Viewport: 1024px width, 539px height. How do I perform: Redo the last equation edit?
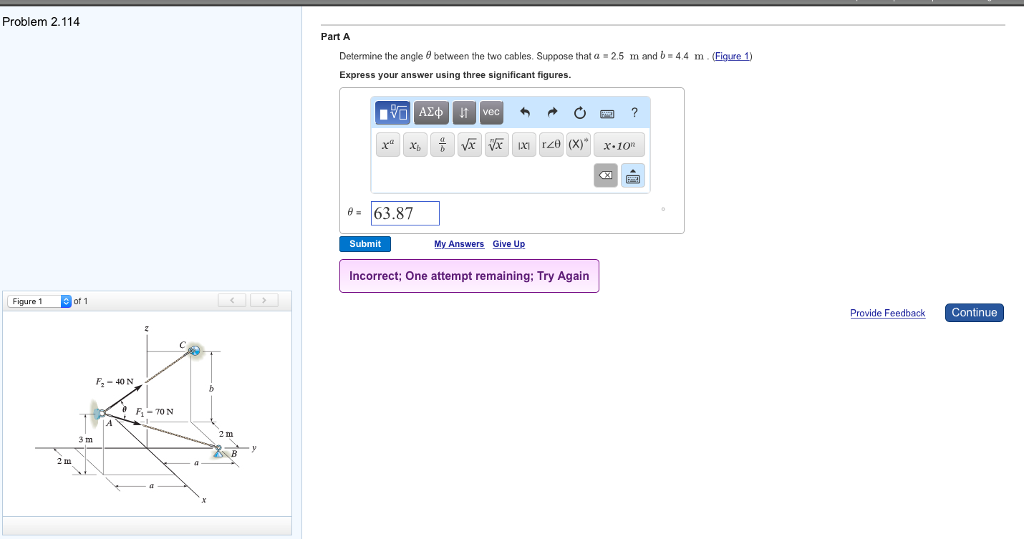tap(552, 112)
